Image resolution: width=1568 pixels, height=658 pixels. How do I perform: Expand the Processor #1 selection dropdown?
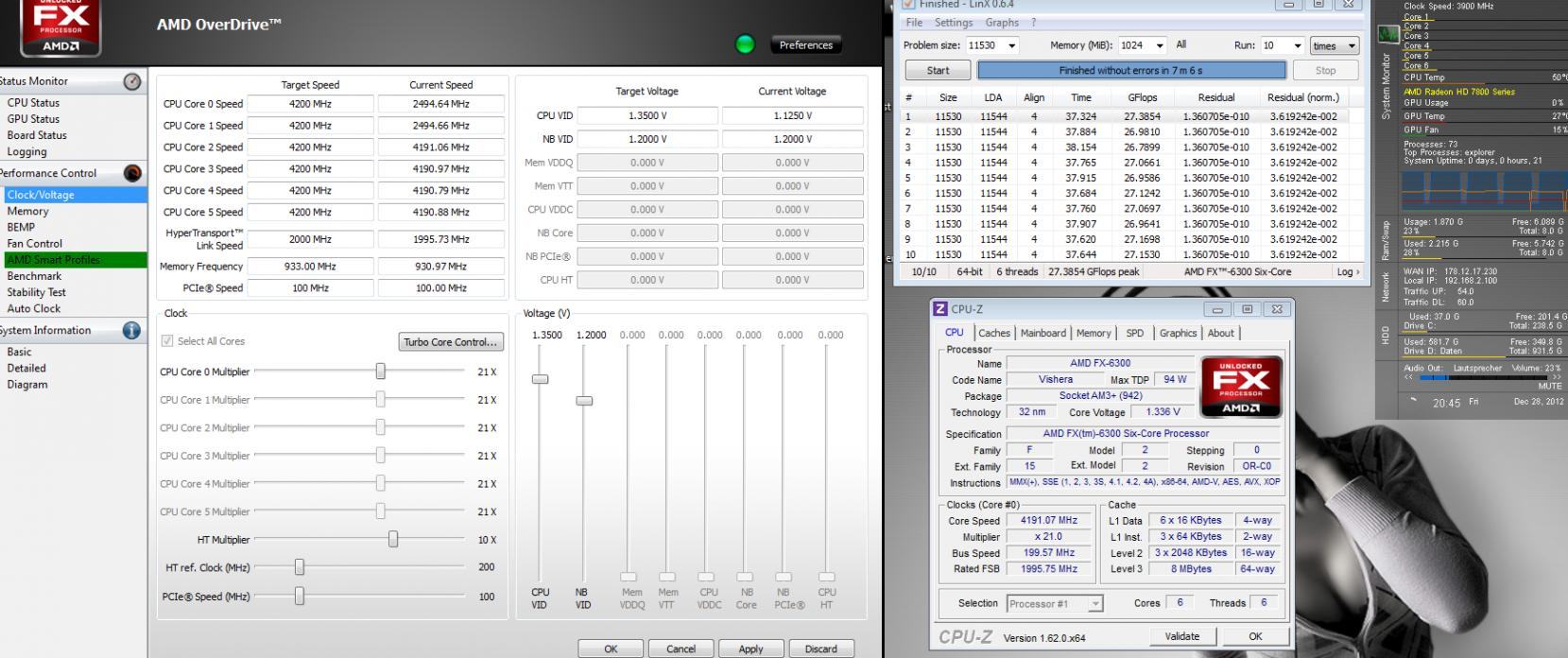pyautogui.click(x=1055, y=603)
